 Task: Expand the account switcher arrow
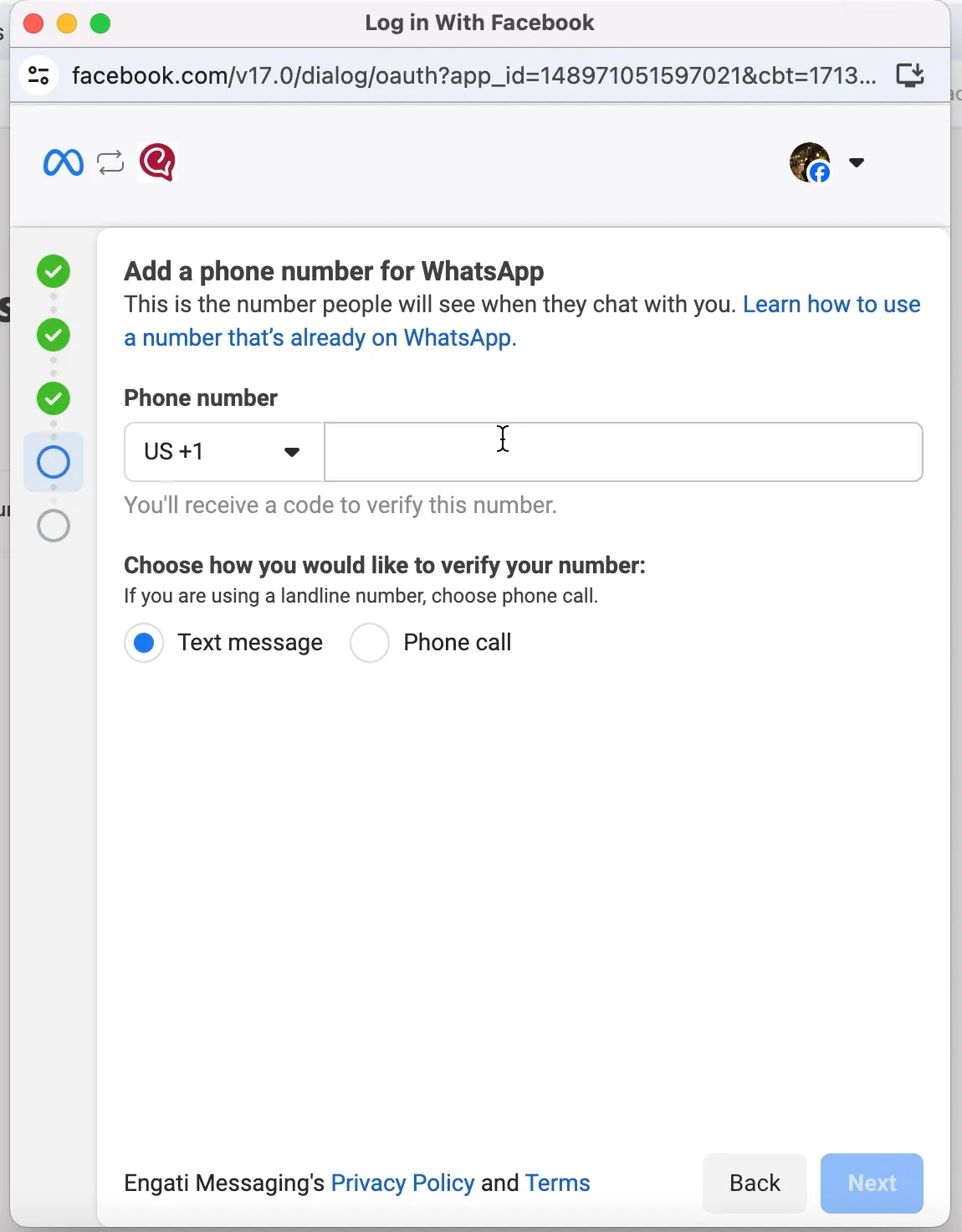(x=857, y=162)
